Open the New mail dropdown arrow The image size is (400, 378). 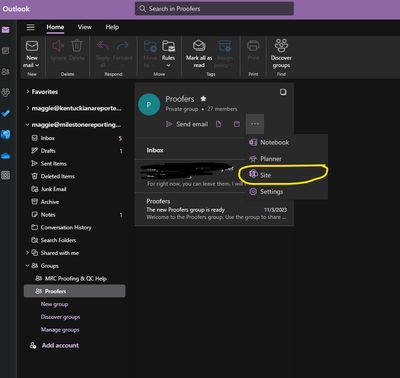pyautogui.click(x=37, y=65)
